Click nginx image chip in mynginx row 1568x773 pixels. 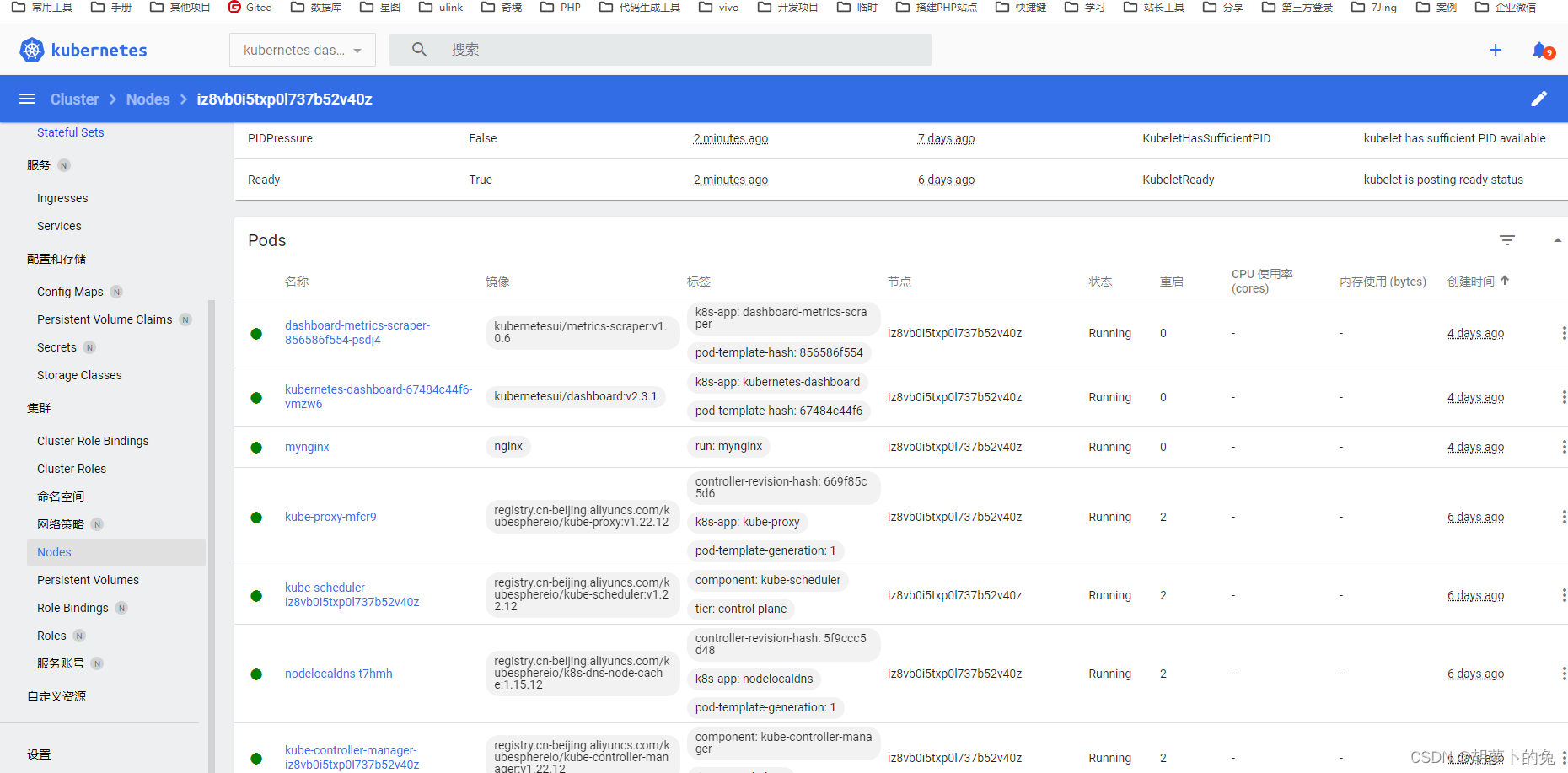[x=508, y=447]
